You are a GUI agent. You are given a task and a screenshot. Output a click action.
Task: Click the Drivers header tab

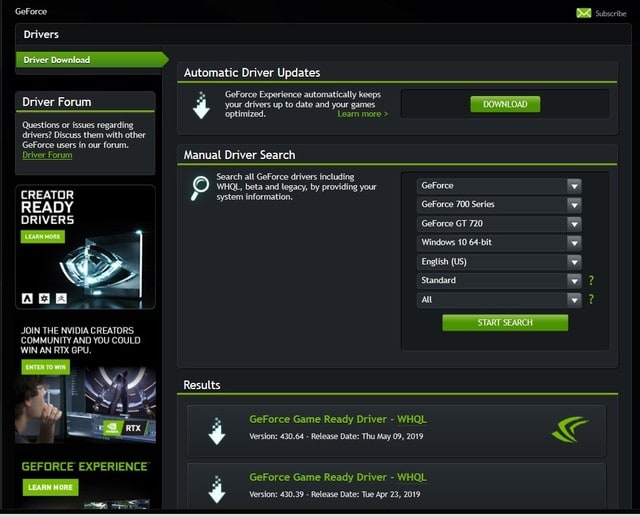pyautogui.click(x=41, y=34)
